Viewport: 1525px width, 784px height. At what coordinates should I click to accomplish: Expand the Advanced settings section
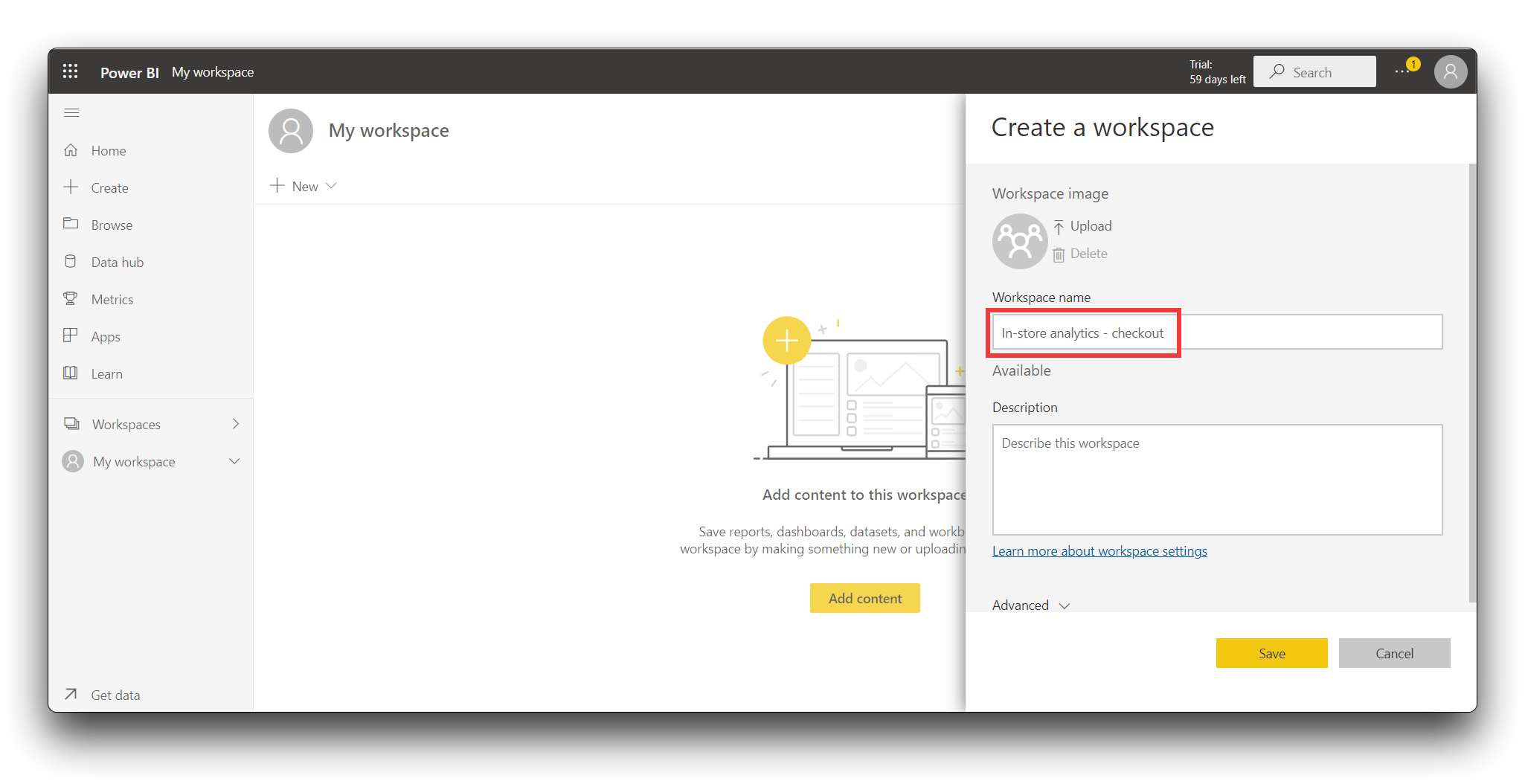click(1031, 605)
